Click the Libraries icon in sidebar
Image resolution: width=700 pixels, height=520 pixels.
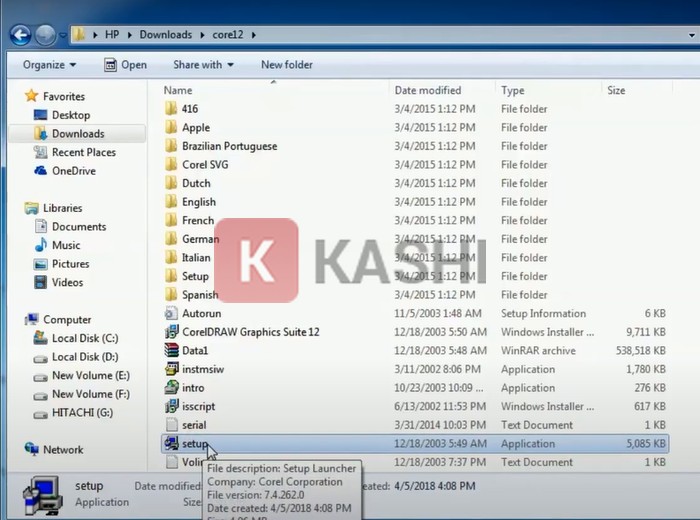click(31, 208)
